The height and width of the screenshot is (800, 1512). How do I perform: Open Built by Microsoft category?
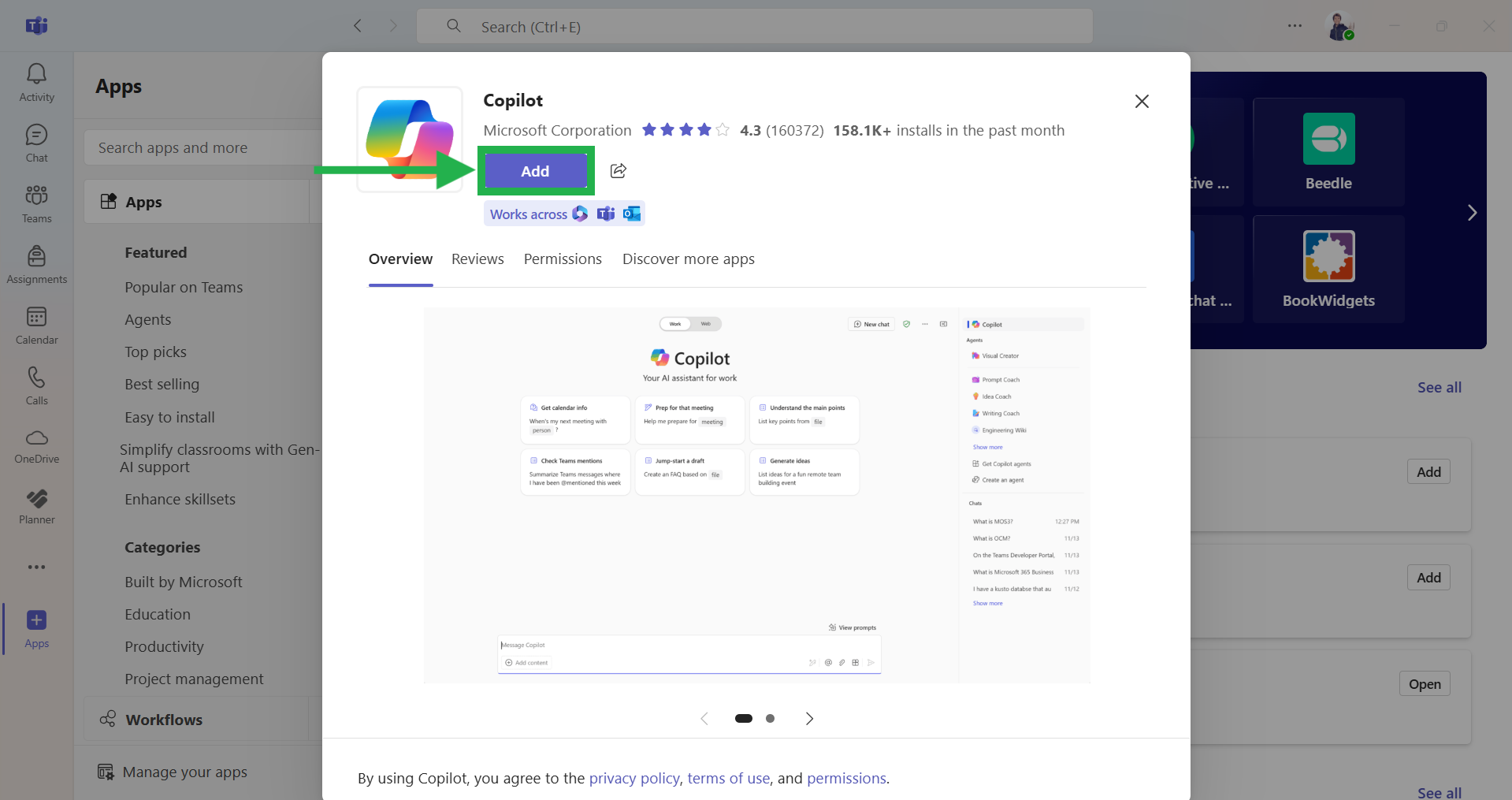[183, 582]
